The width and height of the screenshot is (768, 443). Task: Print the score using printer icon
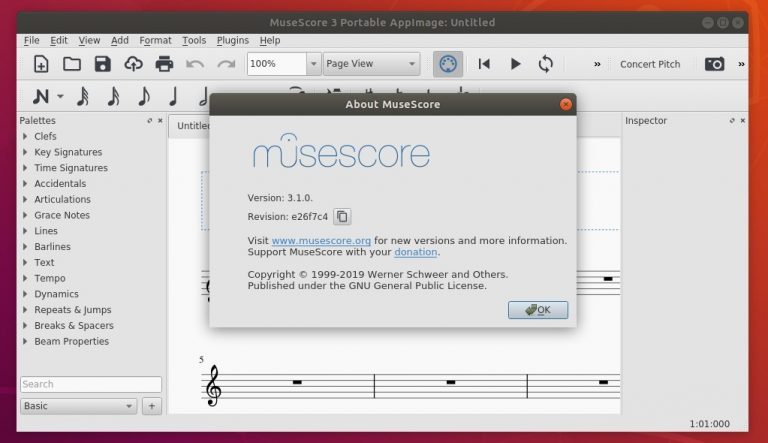(164, 64)
